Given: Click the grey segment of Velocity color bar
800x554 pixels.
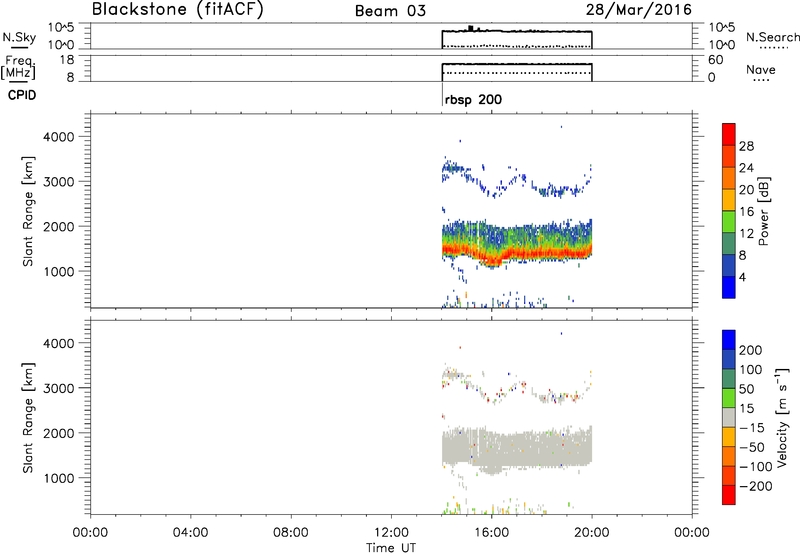Looking at the screenshot, I should click(729, 417).
